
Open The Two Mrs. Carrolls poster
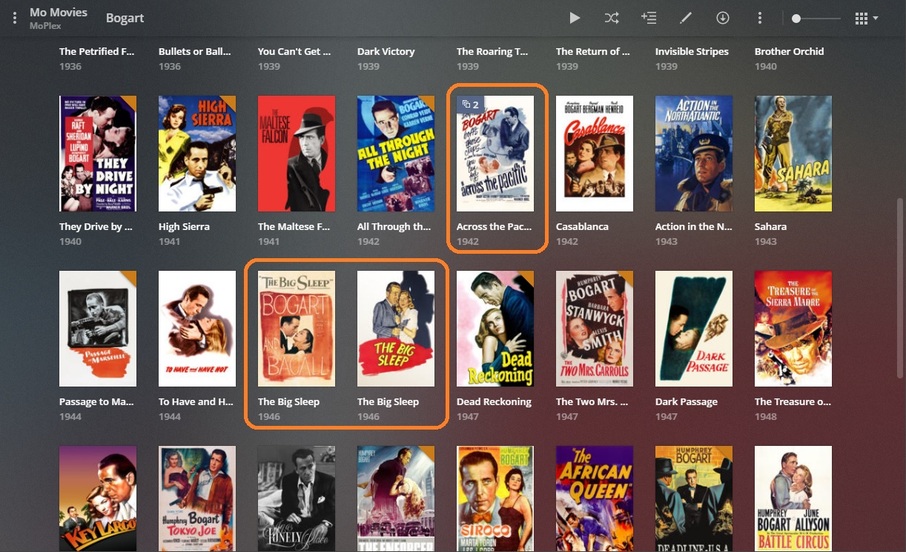coord(595,329)
